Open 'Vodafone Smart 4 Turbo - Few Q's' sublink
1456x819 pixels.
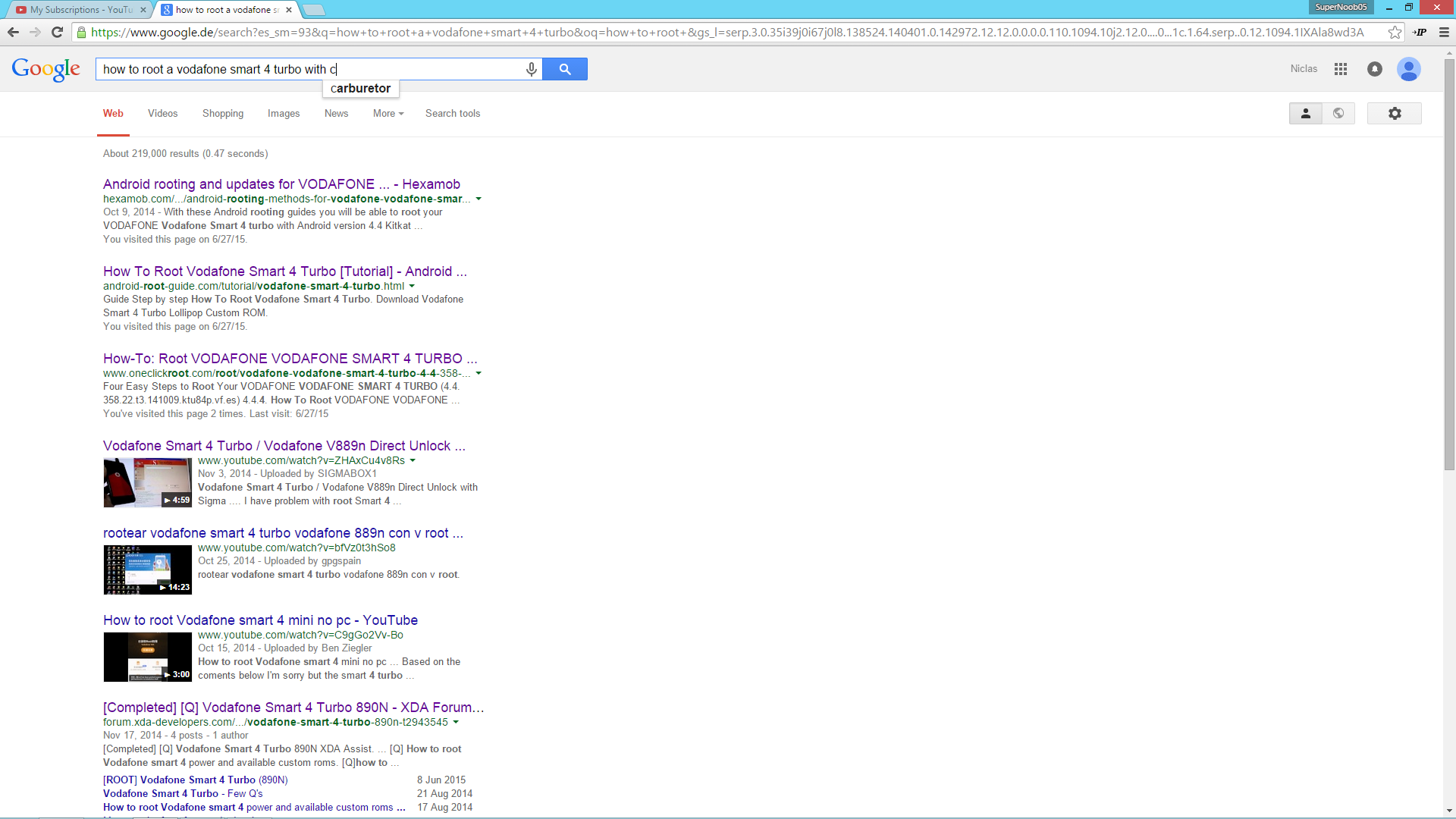click(x=183, y=793)
